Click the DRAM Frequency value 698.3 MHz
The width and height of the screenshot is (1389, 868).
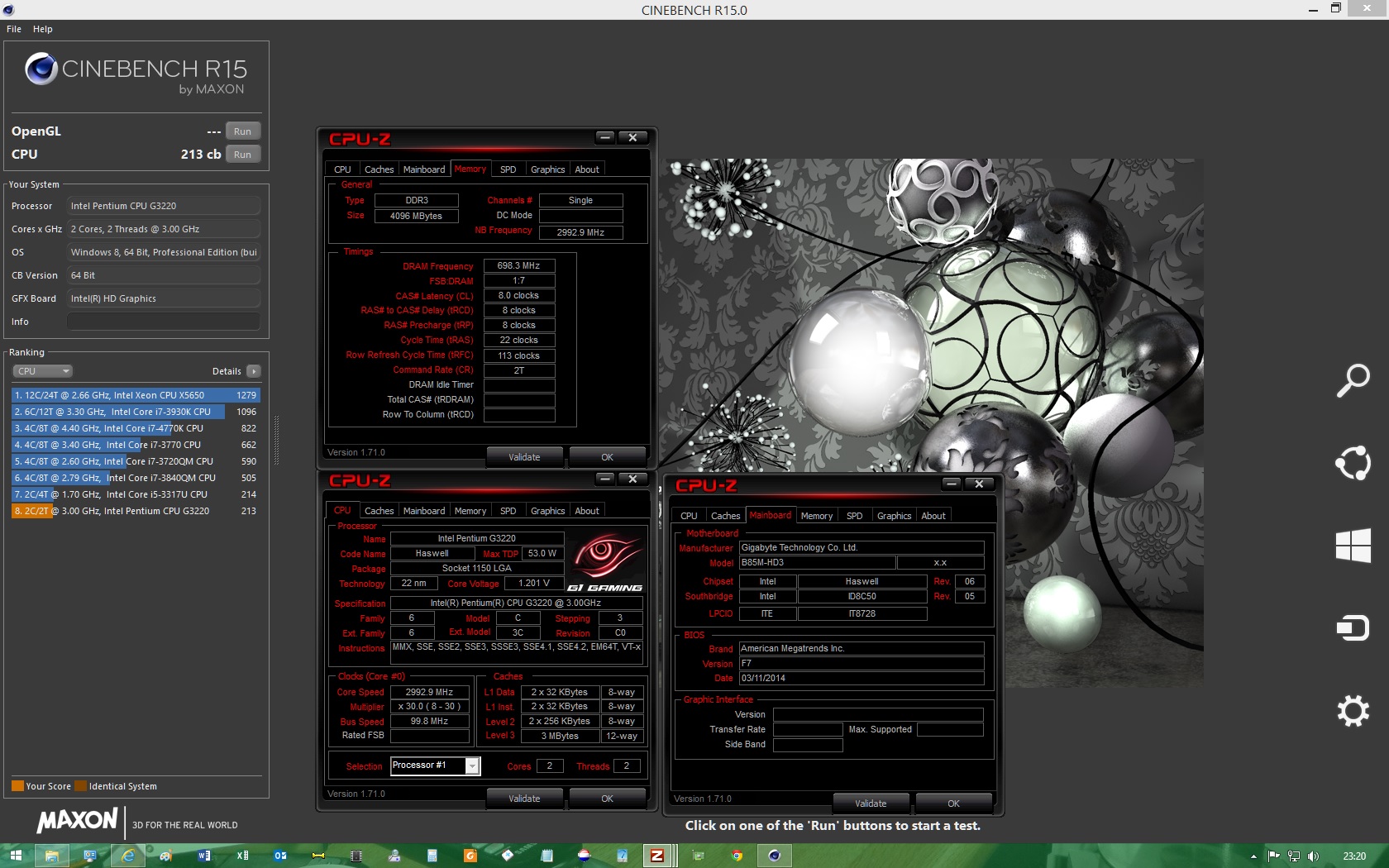coord(518,265)
